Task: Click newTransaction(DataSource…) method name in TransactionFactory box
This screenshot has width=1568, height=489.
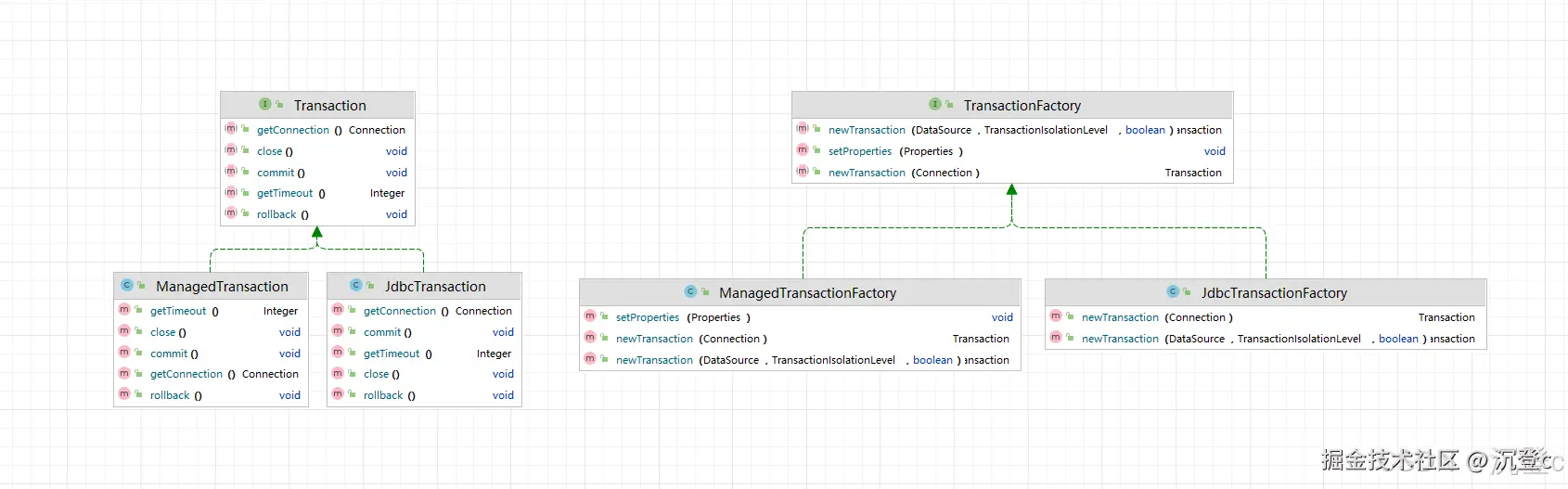Action: tap(867, 130)
